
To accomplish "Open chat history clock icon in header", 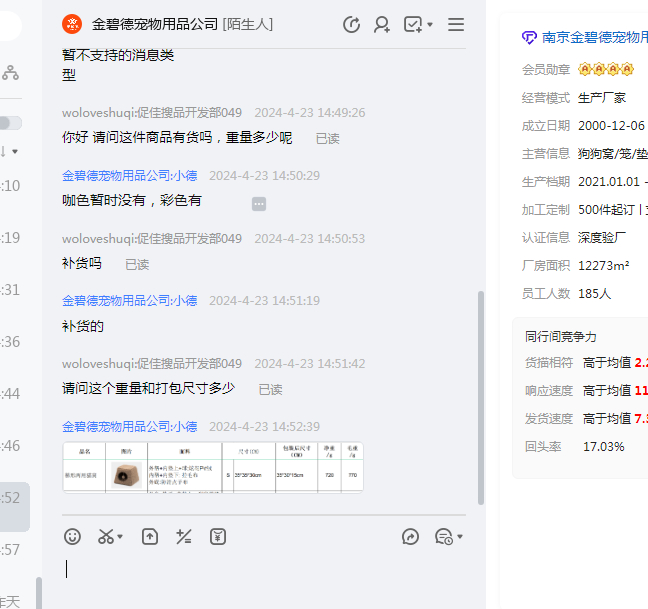I will click(351, 24).
